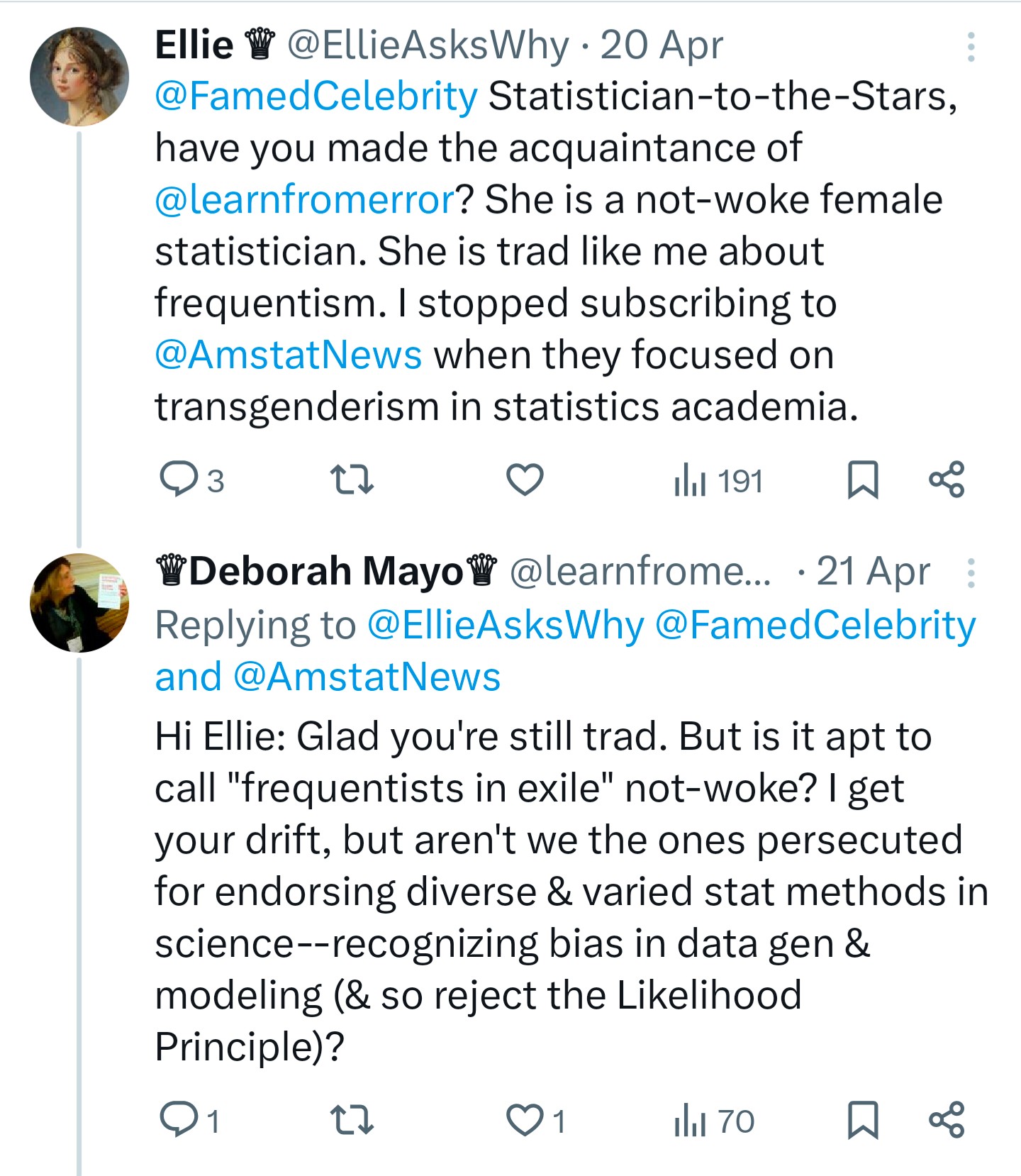
Task: View analytics for Deborah Mayo's tweet (70 views)
Action: pyautogui.click(x=715, y=1121)
